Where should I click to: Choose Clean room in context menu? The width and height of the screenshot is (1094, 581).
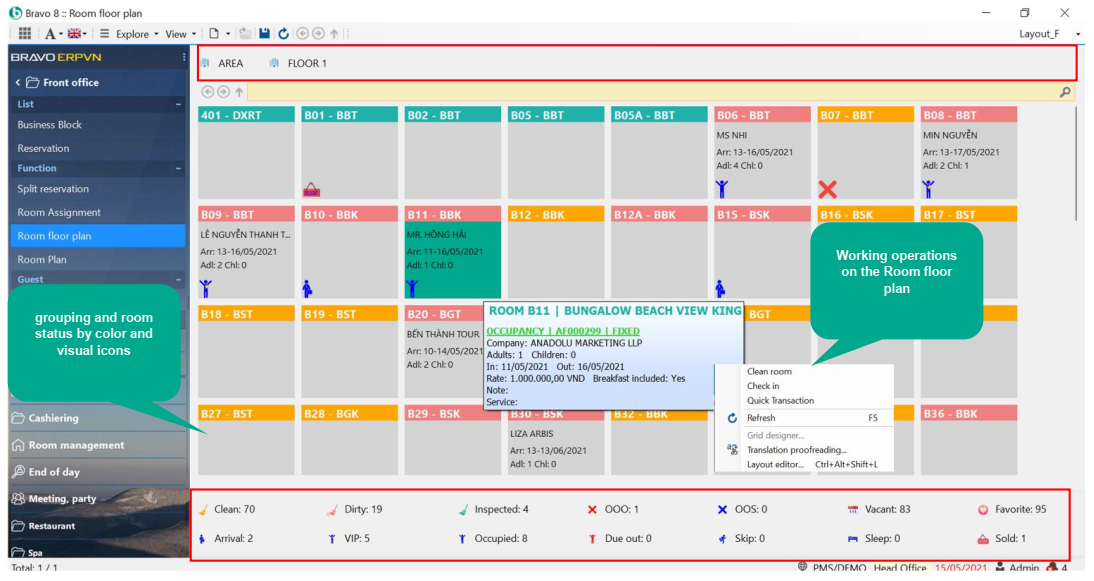click(769, 371)
